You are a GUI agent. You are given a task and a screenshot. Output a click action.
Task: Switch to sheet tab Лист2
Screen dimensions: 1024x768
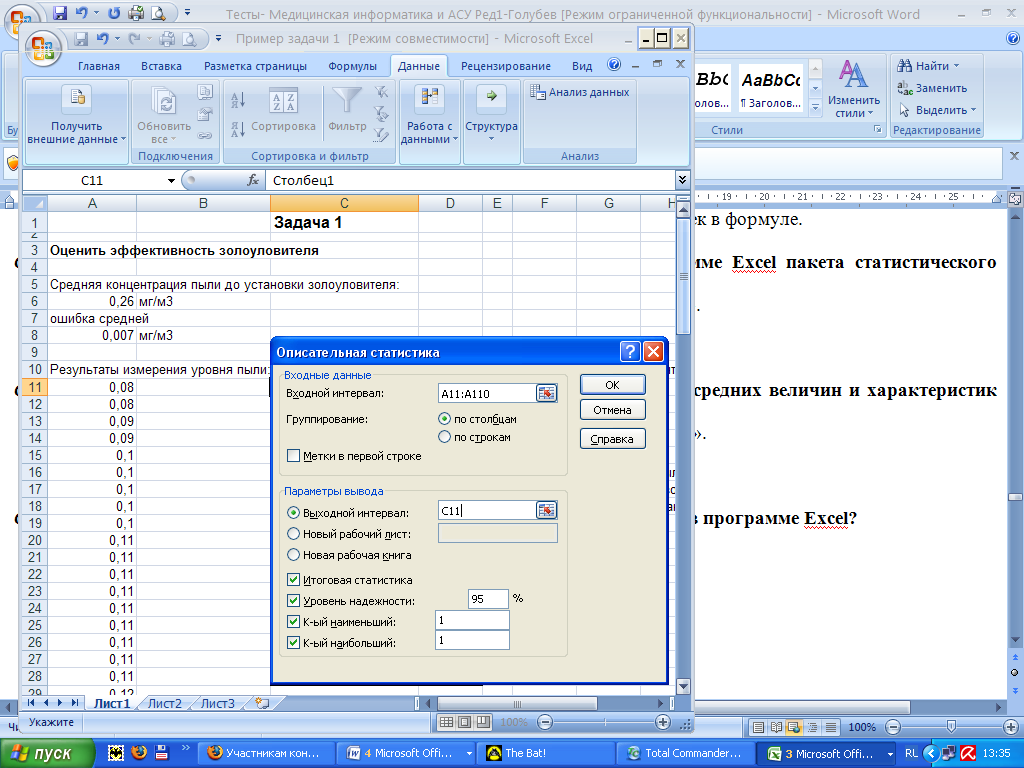(x=165, y=703)
